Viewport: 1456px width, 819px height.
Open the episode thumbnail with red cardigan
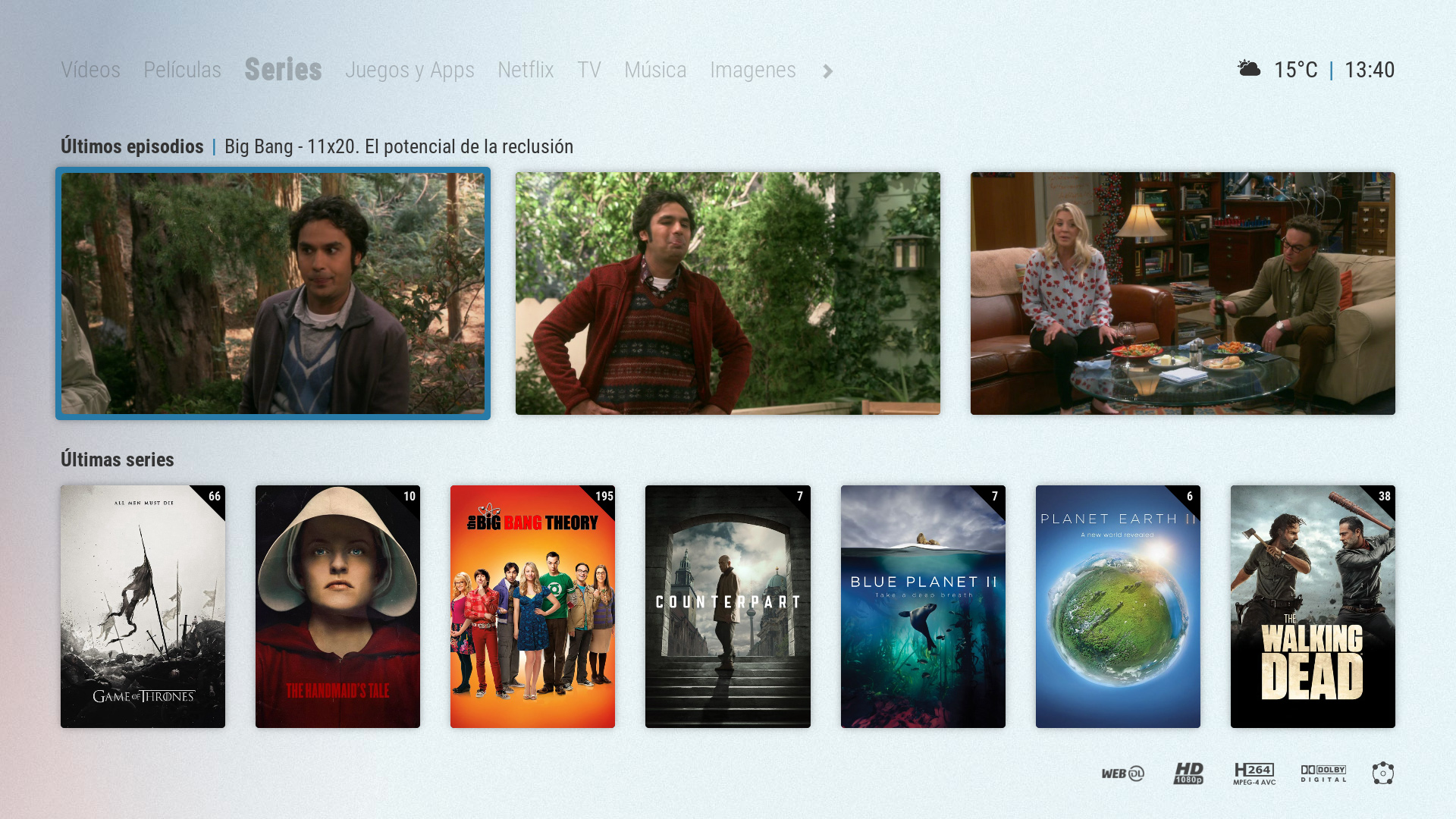click(x=728, y=293)
